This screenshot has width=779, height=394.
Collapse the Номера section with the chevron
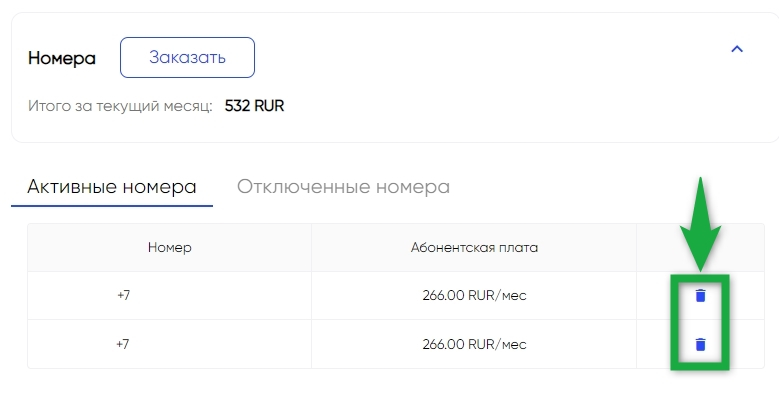737,49
